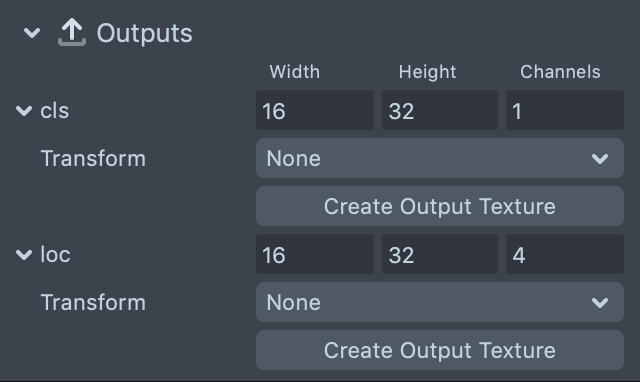This screenshot has height=382, width=640.
Task: Select the Outputs section header label
Action: pos(144,33)
